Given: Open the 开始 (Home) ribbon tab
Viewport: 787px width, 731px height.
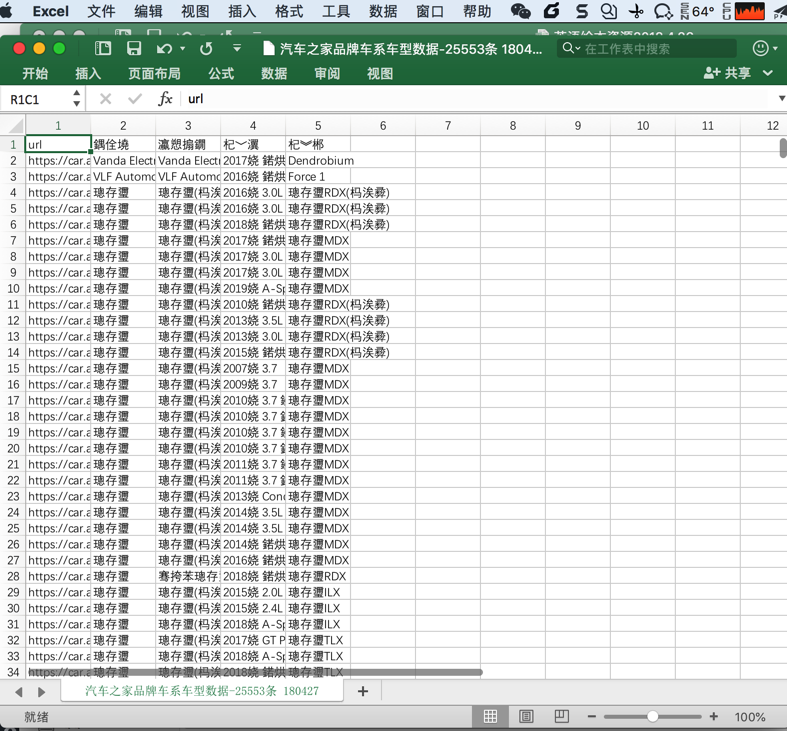Looking at the screenshot, I should tap(35, 74).
